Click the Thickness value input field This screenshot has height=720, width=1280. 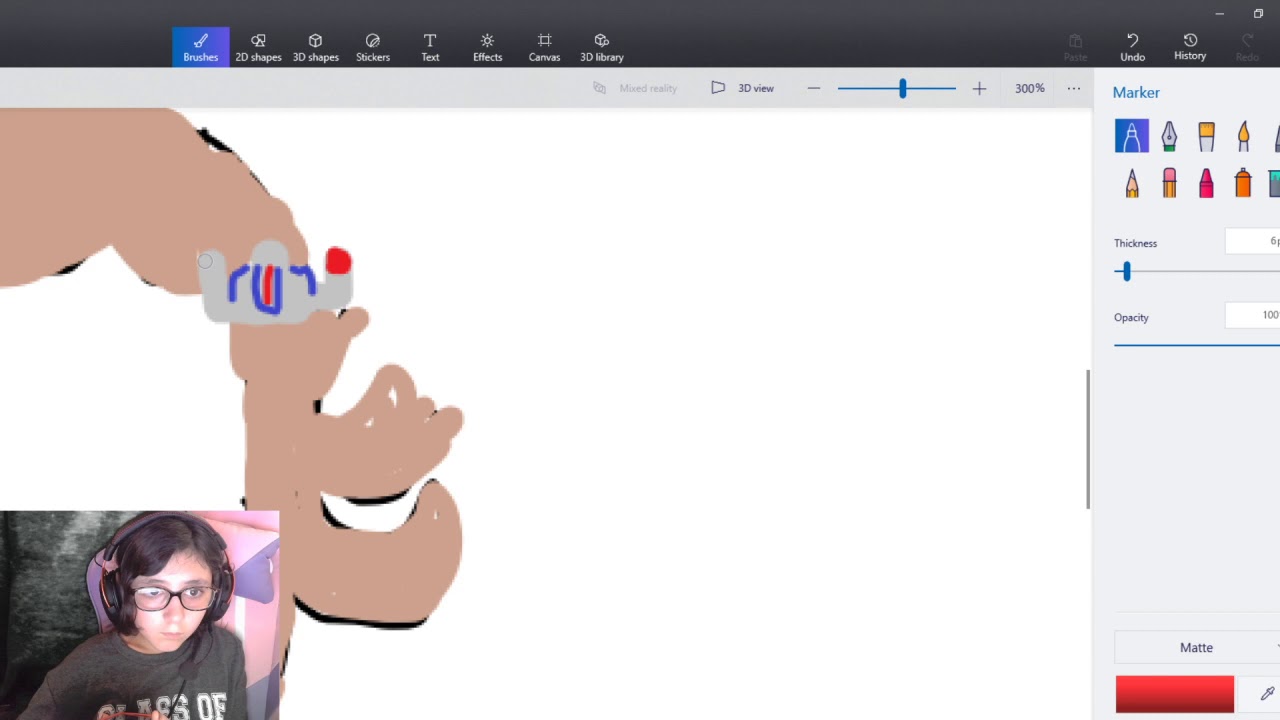click(1254, 241)
